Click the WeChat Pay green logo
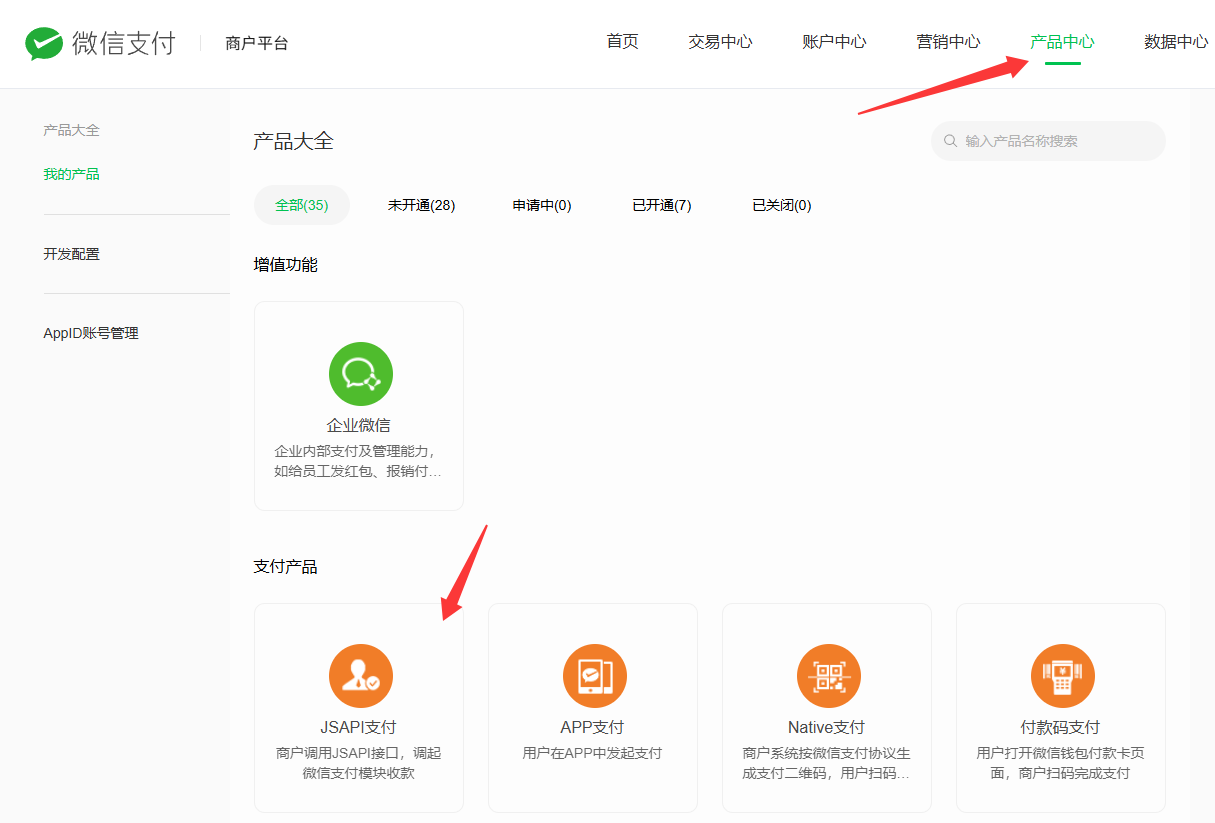This screenshot has width=1215, height=823. (x=45, y=43)
